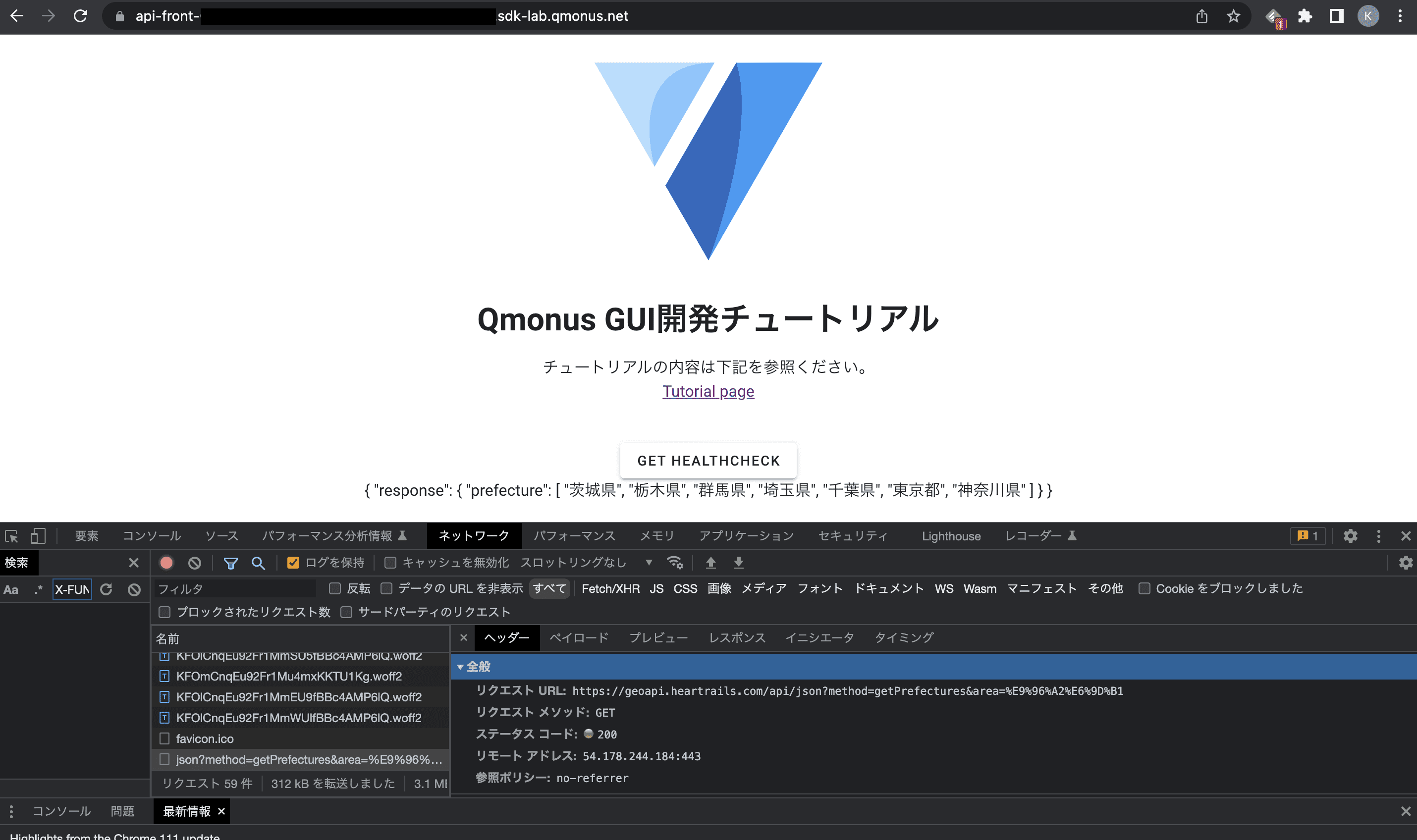
Task: Filter requests by CSS type
Action: point(685,589)
